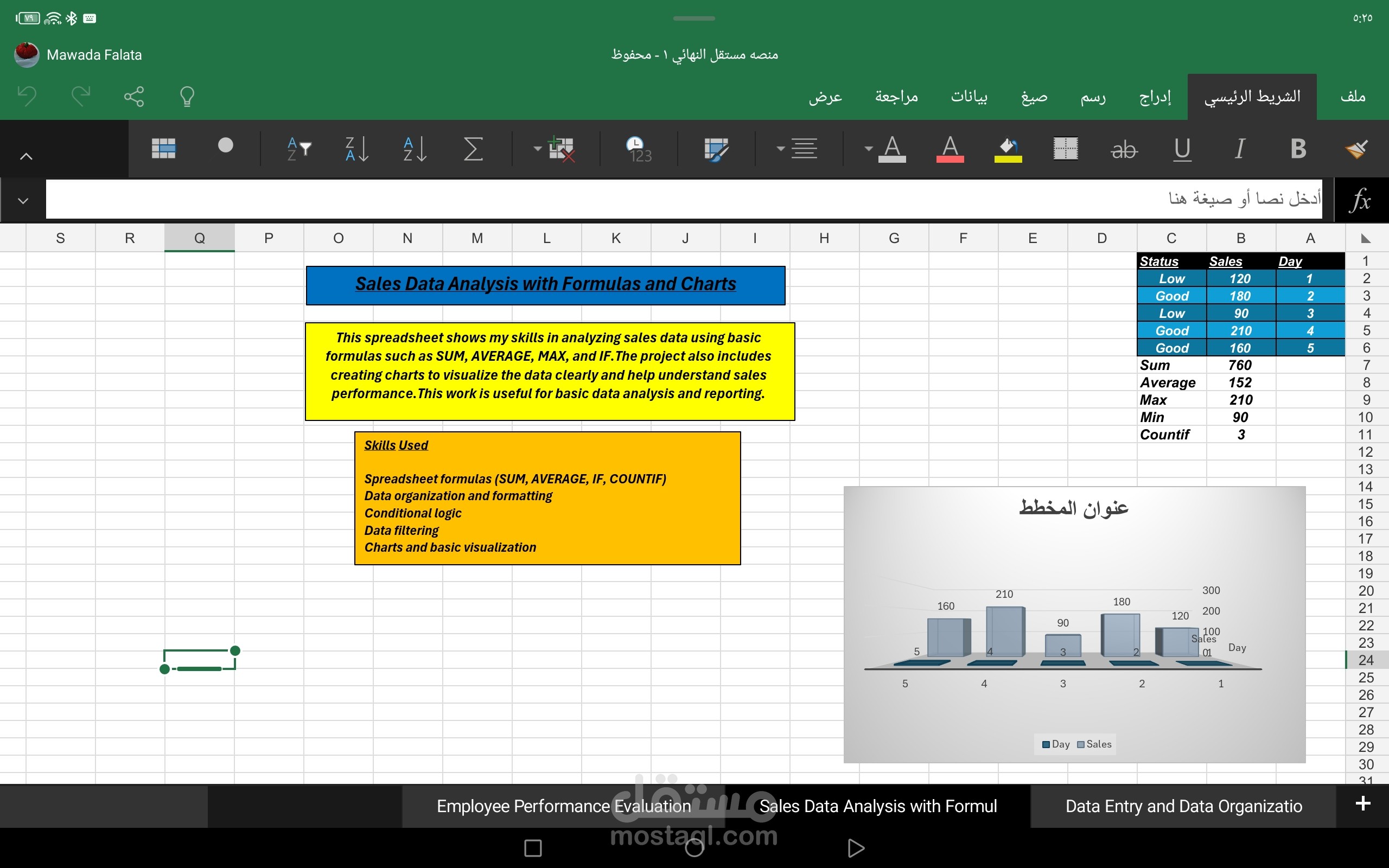Sort descending with the Z-A icon
Viewport: 1389px width, 868px height.
click(x=356, y=149)
